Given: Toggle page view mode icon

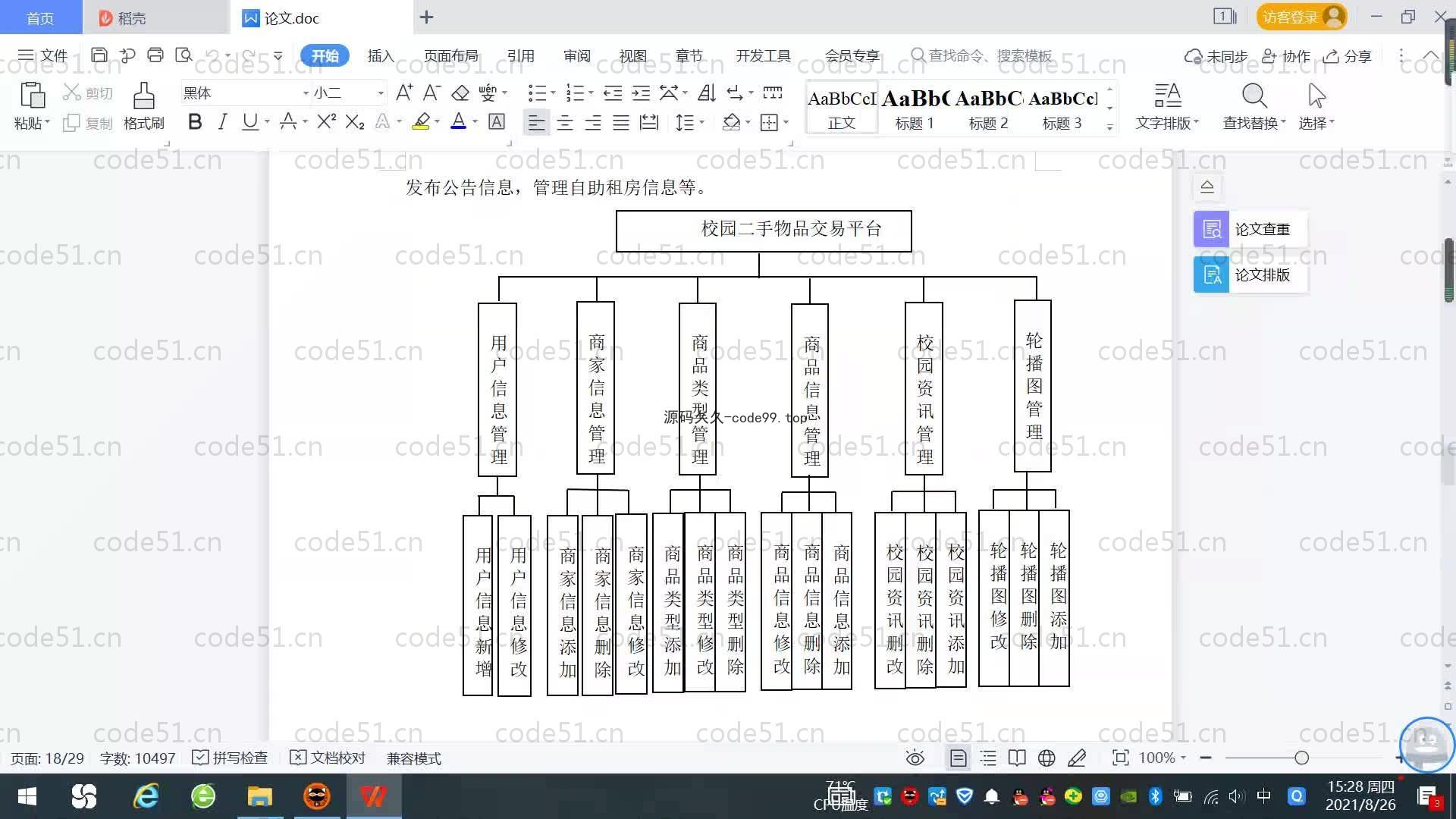Looking at the screenshot, I should point(958,758).
